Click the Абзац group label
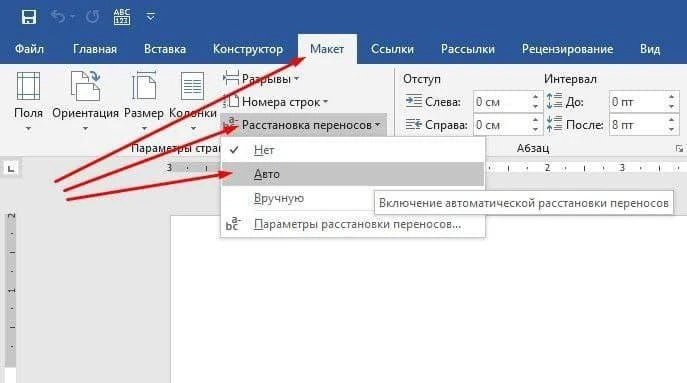 click(533, 148)
